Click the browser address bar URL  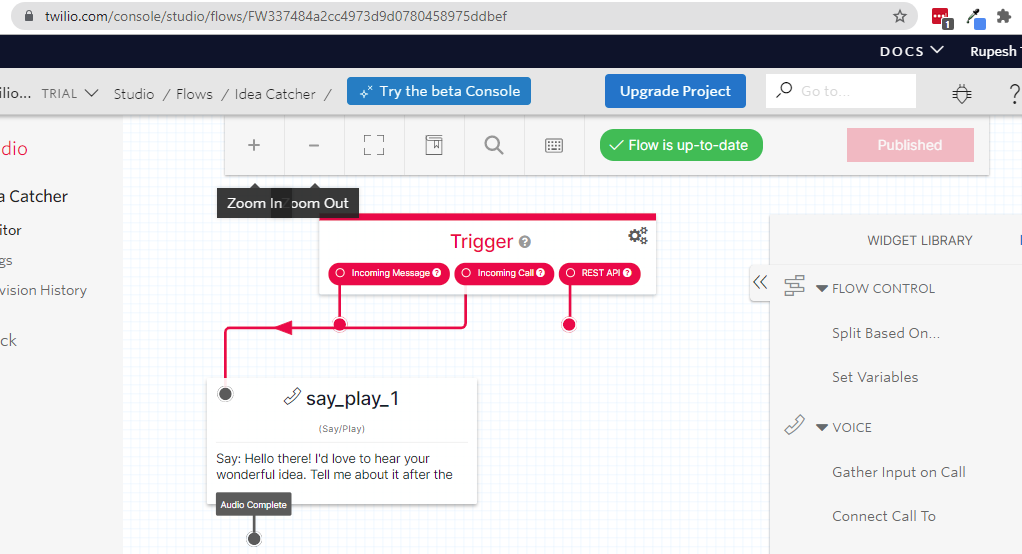275,16
